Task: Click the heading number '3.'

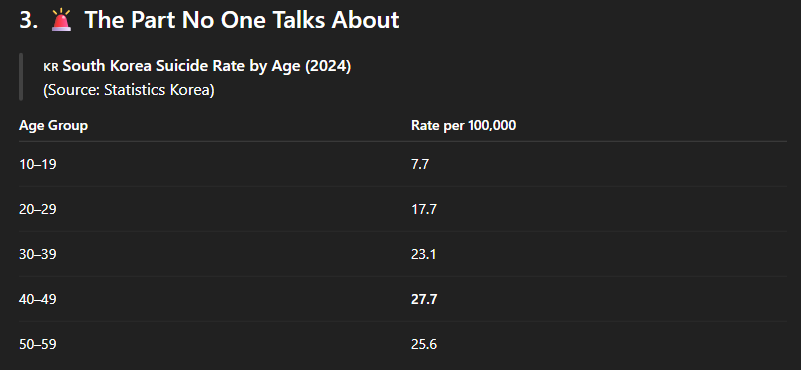Action: click(29, 20)
